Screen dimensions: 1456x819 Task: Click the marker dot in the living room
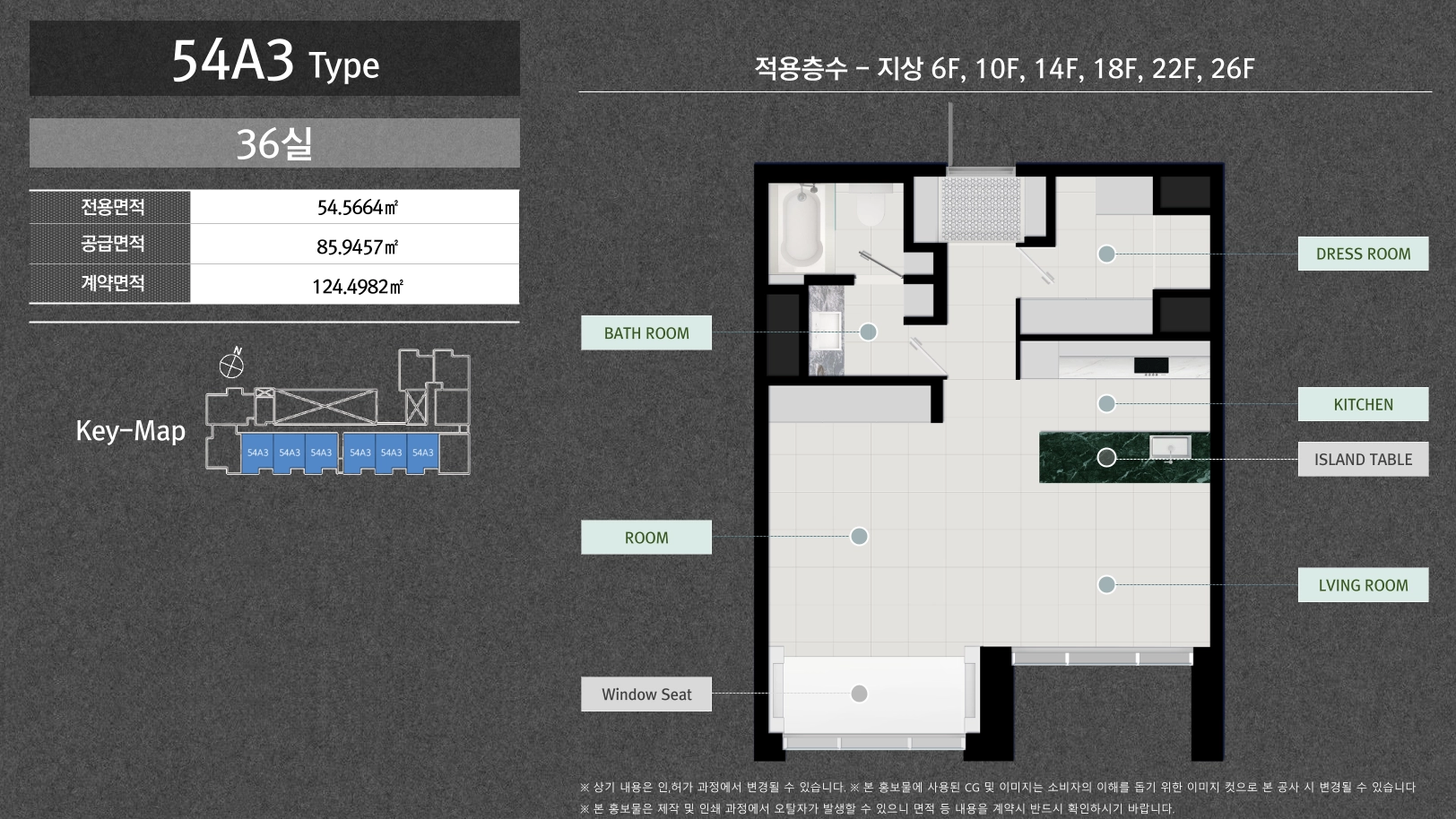pyautogui.click(x=1106, y=585)
